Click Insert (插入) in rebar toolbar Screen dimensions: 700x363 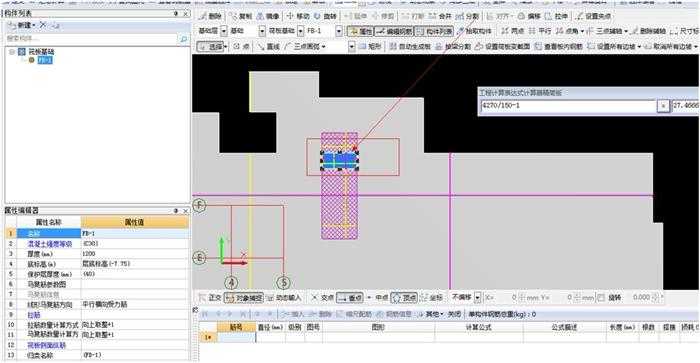292,314
